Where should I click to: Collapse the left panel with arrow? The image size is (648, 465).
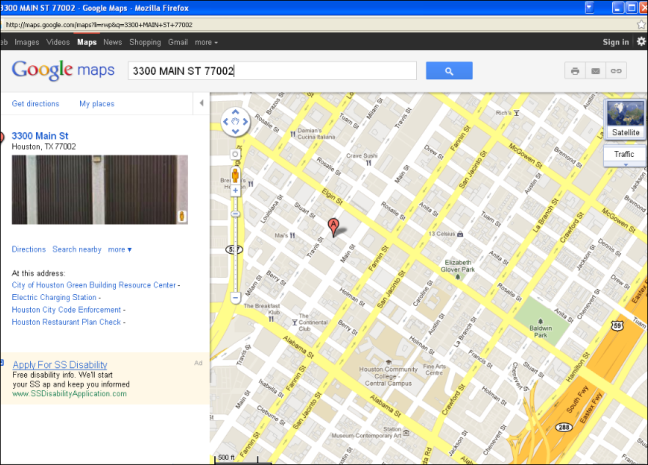coord(201,103)
